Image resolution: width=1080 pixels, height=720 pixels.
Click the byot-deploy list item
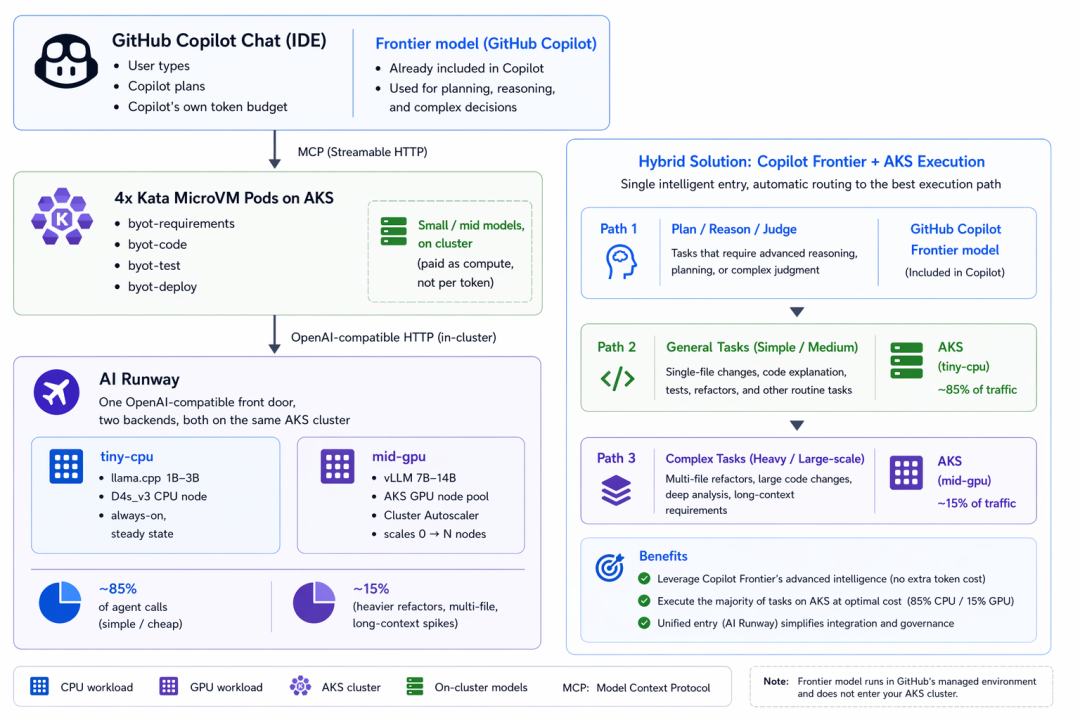(x=163, y=287)
